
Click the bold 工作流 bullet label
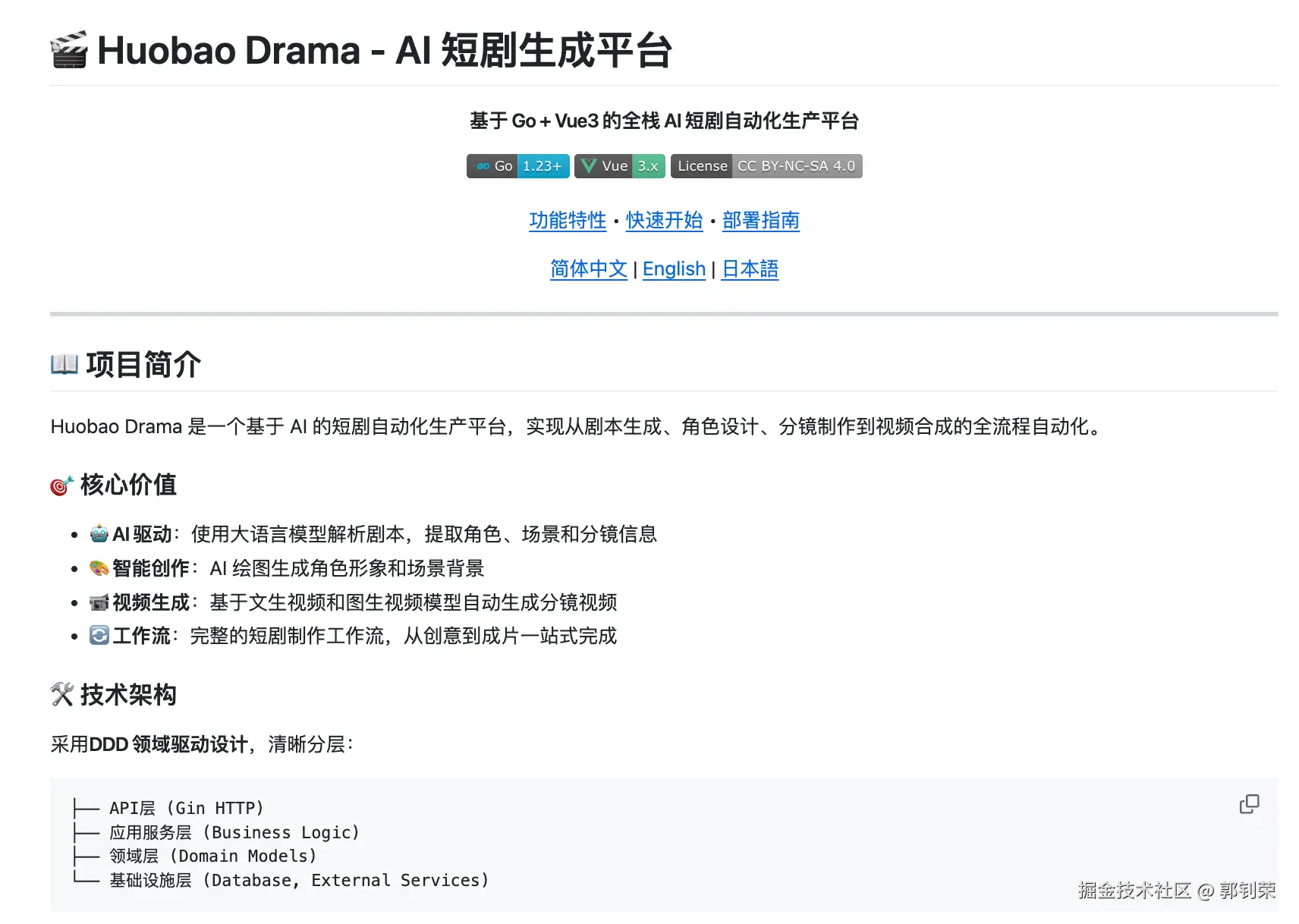coord(141,636)
